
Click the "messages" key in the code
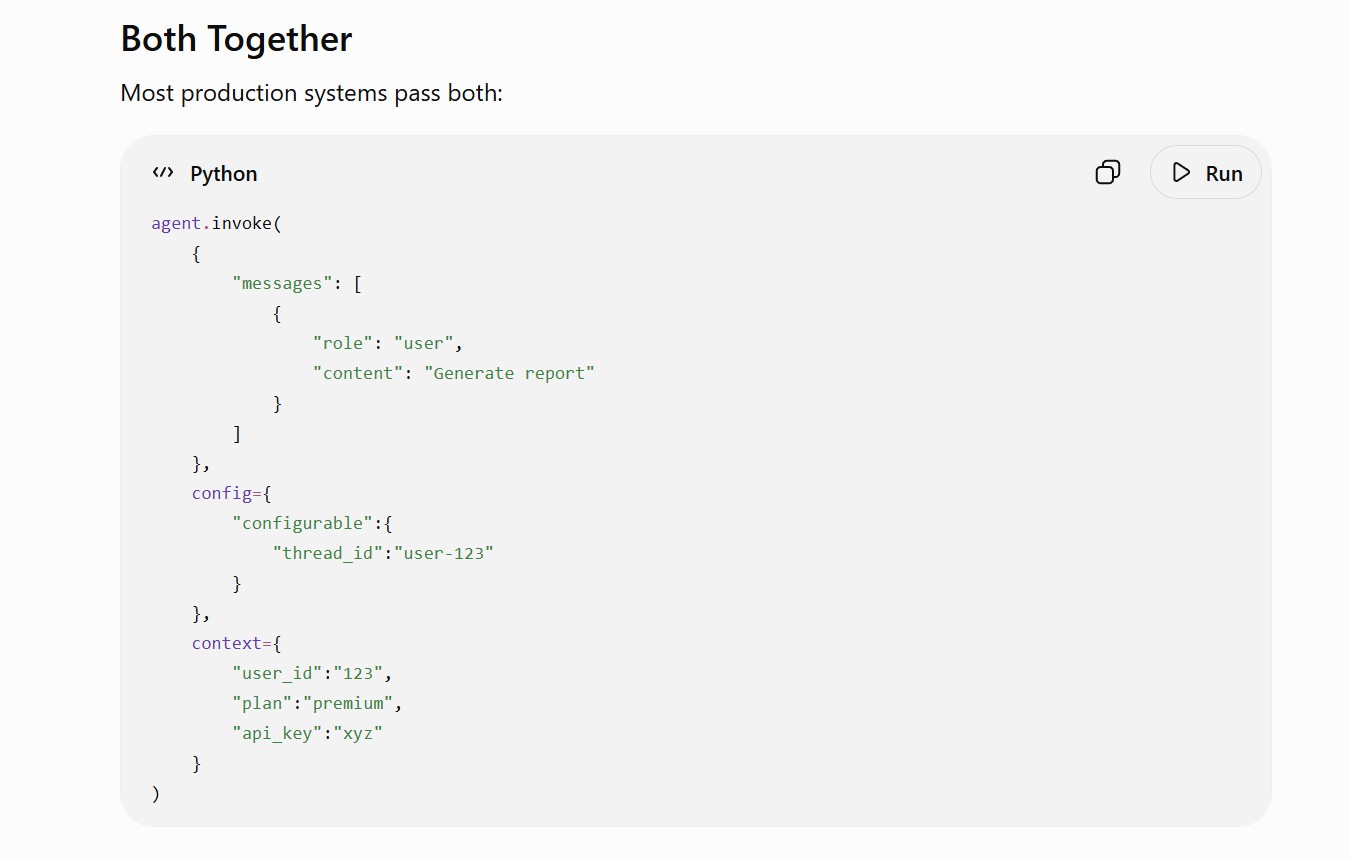[x=283, y=283]
